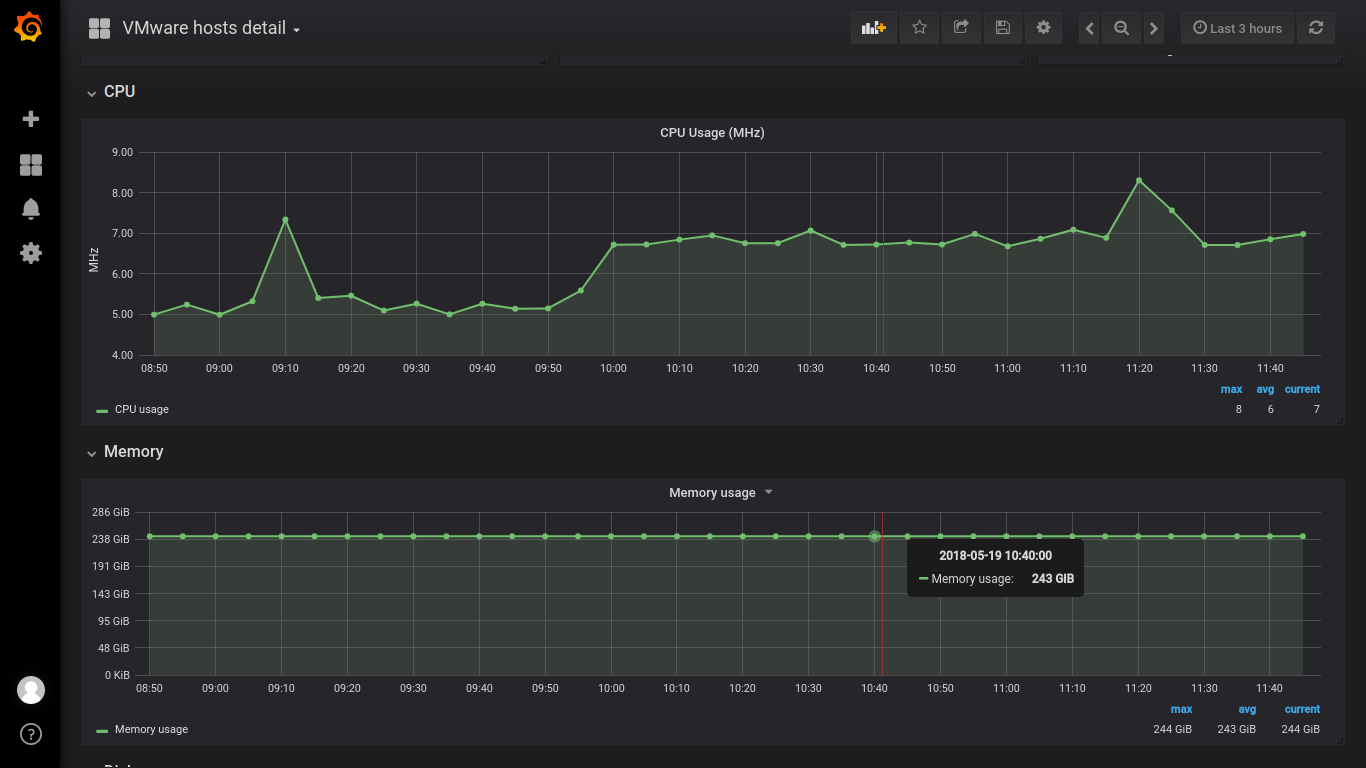Shift time range backward with left arrow
The width and height of the screenshot is (1366, 768).
point(1090,28)
